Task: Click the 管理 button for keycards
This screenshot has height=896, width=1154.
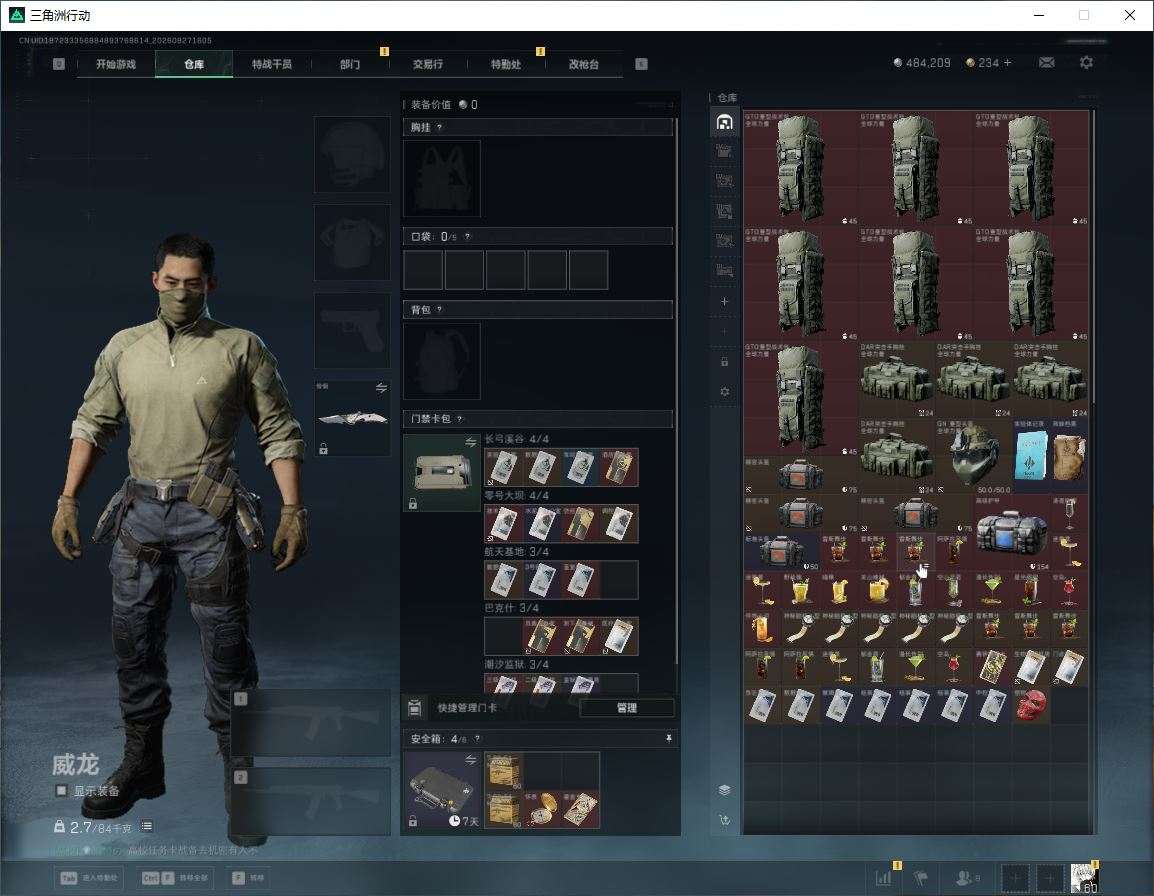Action: (x=626, y=708)
